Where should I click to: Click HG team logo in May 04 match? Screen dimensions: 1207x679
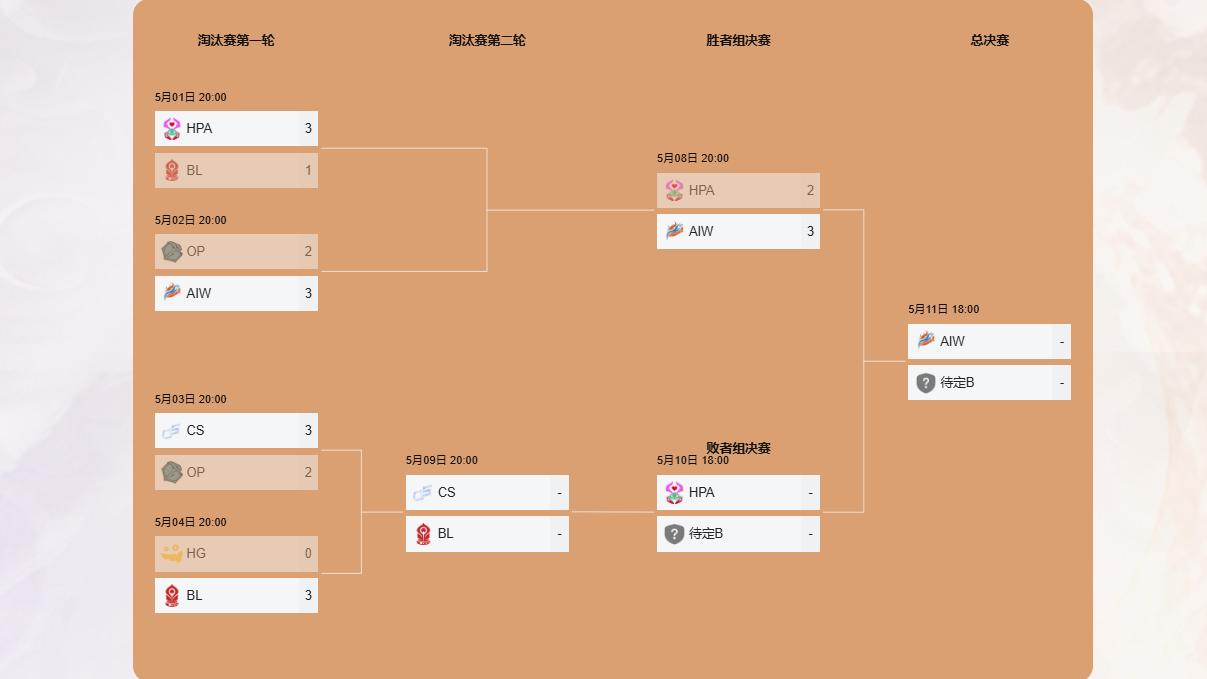click(172, 553)
